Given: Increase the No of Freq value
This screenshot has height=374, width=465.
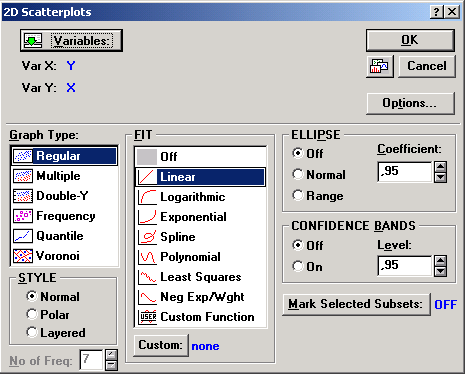Looking at the screenshot, I should [x=111, y=355].
